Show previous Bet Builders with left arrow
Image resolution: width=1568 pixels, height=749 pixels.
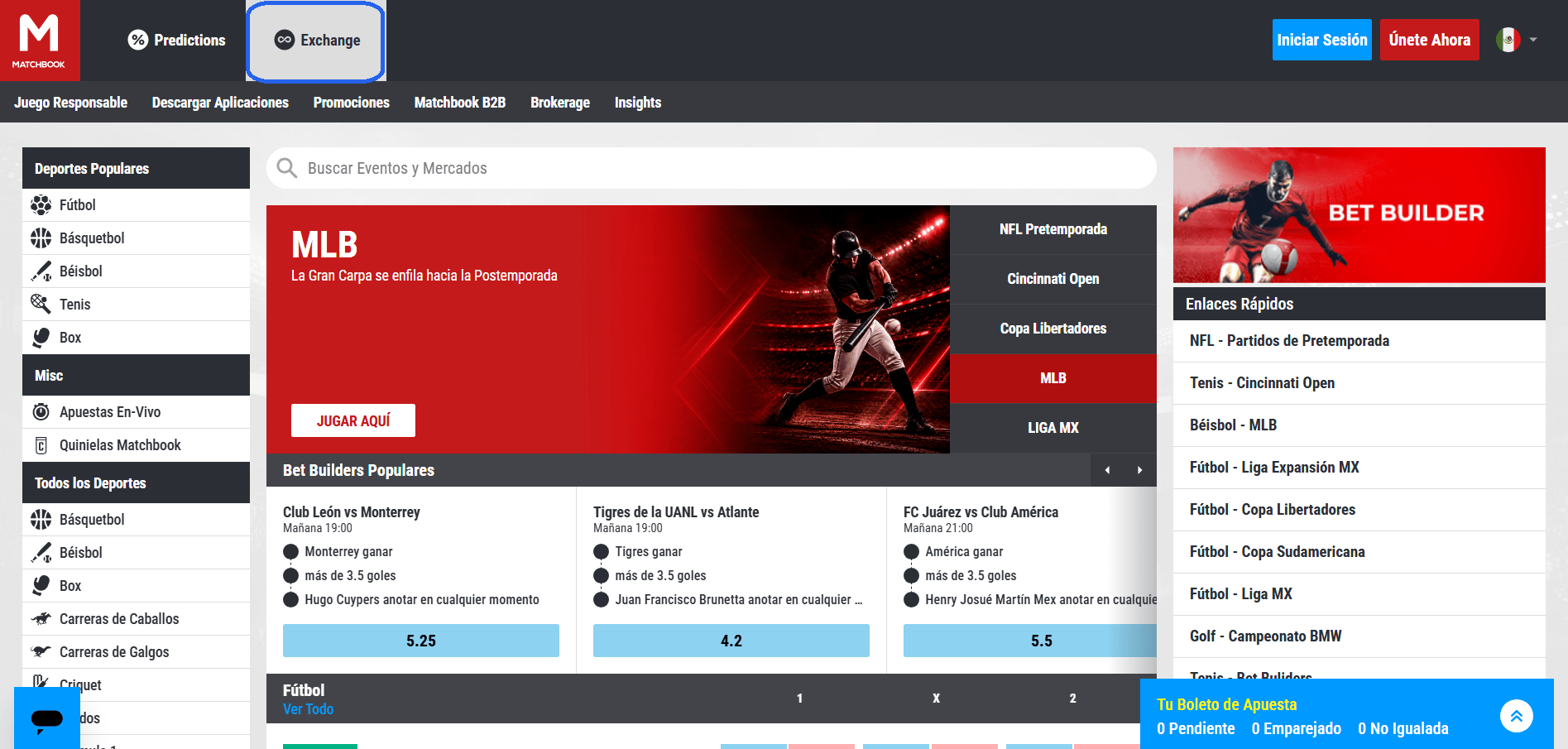click(1107, 470)
